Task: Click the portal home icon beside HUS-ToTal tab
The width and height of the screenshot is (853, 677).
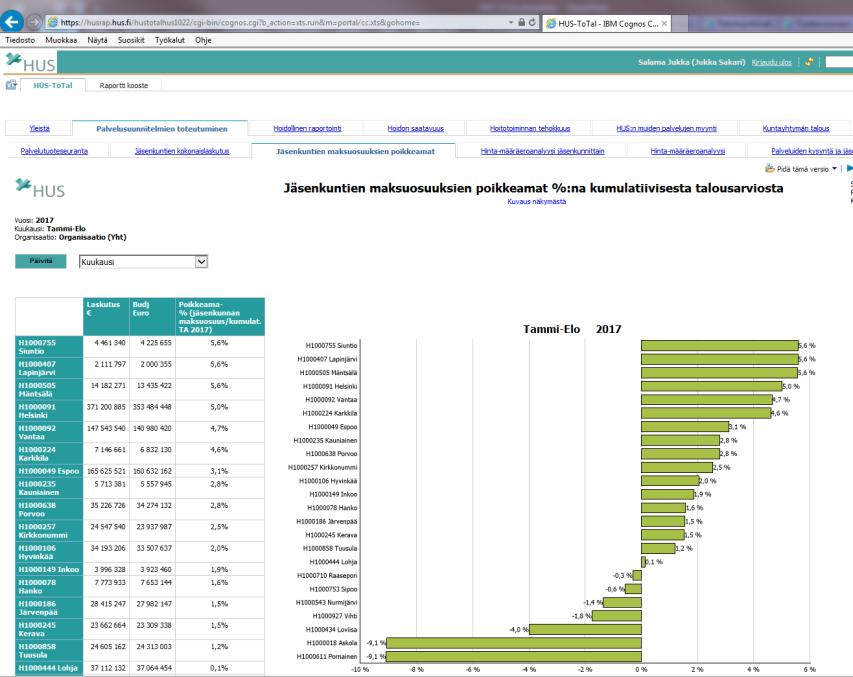Action: click(x=11, y=85)
